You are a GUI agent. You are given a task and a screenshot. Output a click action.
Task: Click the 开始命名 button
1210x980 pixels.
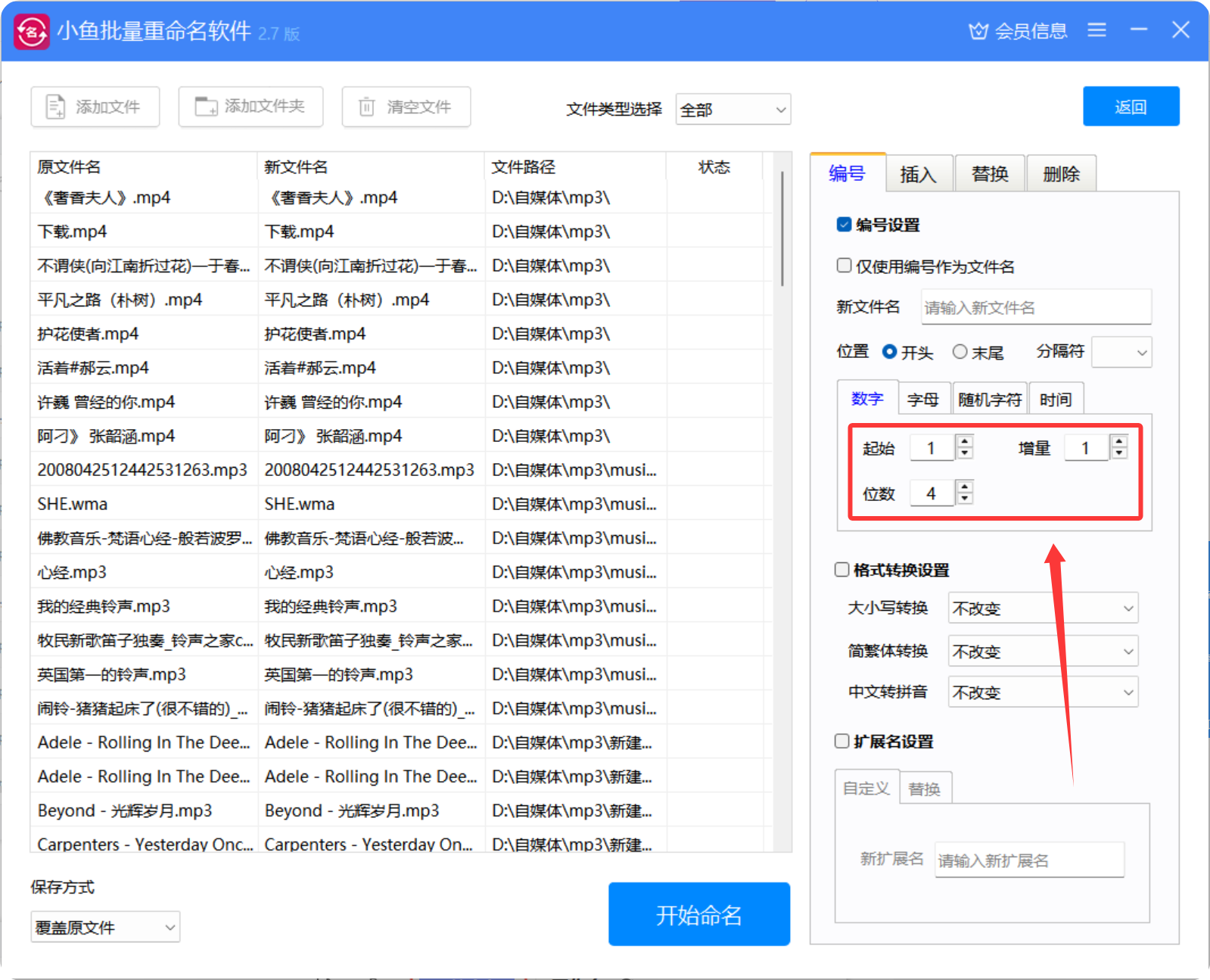pyautogui.click(x=698, y=914)
